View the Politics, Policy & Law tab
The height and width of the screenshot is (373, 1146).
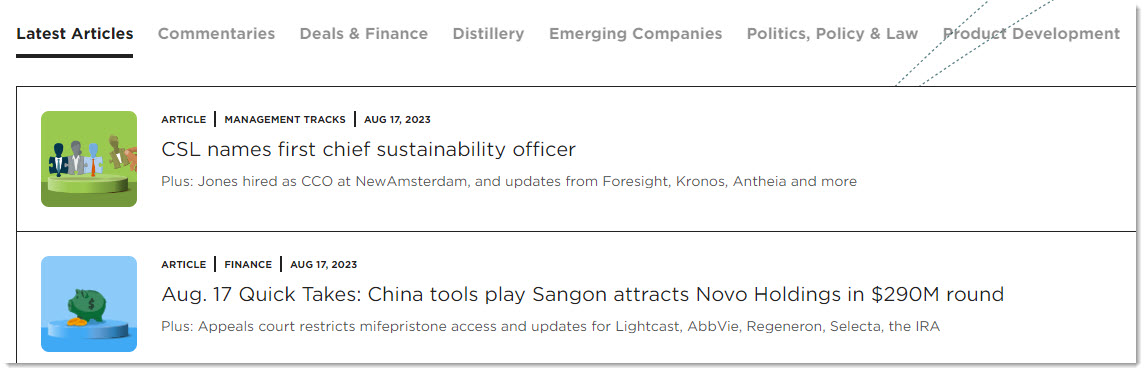coord(832,34)
